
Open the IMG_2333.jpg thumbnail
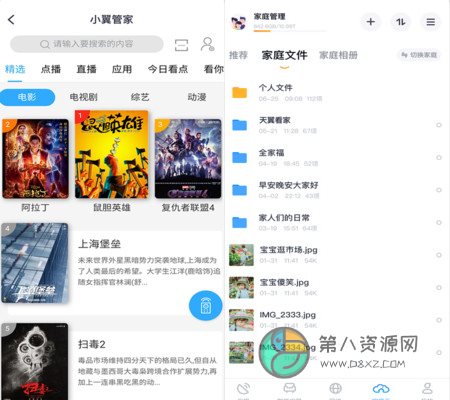[241, 320]
